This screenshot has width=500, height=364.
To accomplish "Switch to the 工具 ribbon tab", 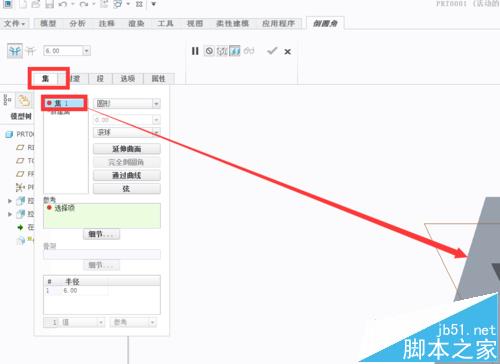I will (165, 23).
